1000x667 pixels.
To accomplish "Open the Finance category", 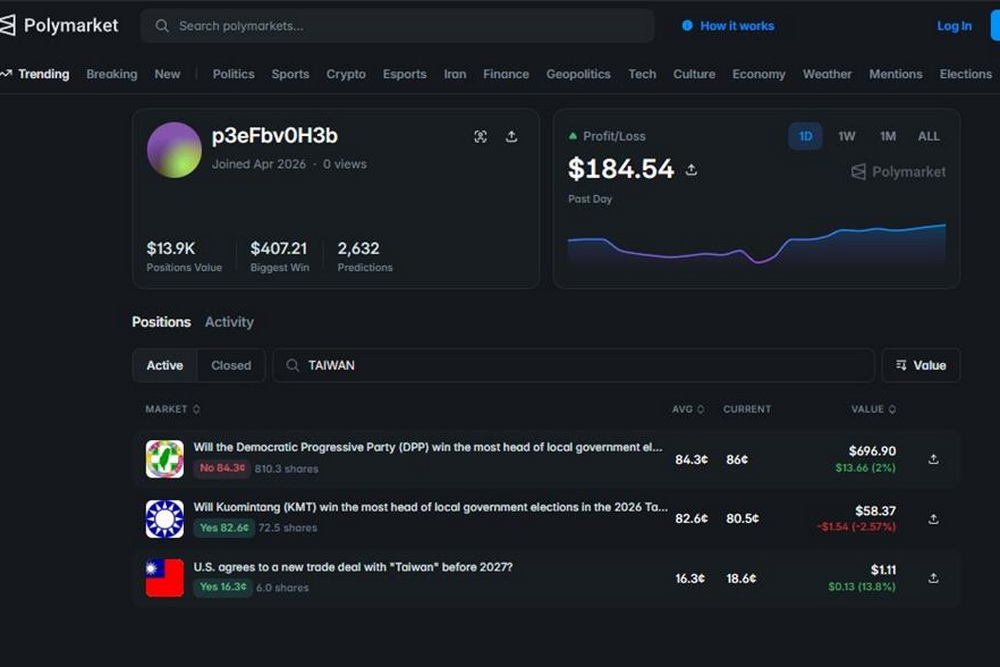I will click(x=506, y=74).
